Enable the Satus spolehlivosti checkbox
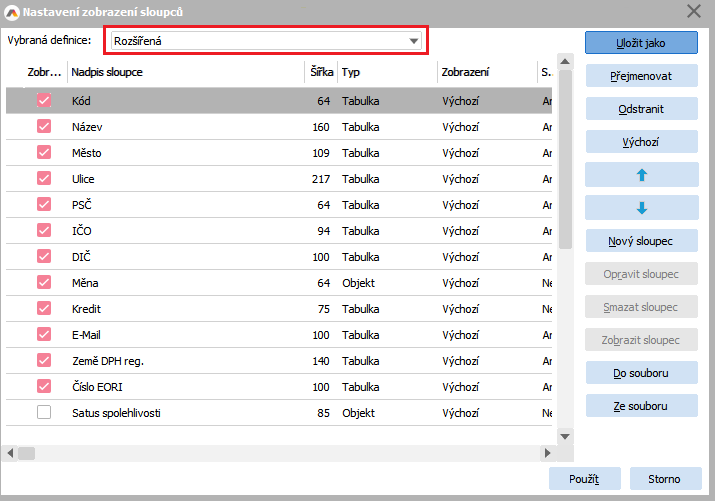 tap(44, 413)
